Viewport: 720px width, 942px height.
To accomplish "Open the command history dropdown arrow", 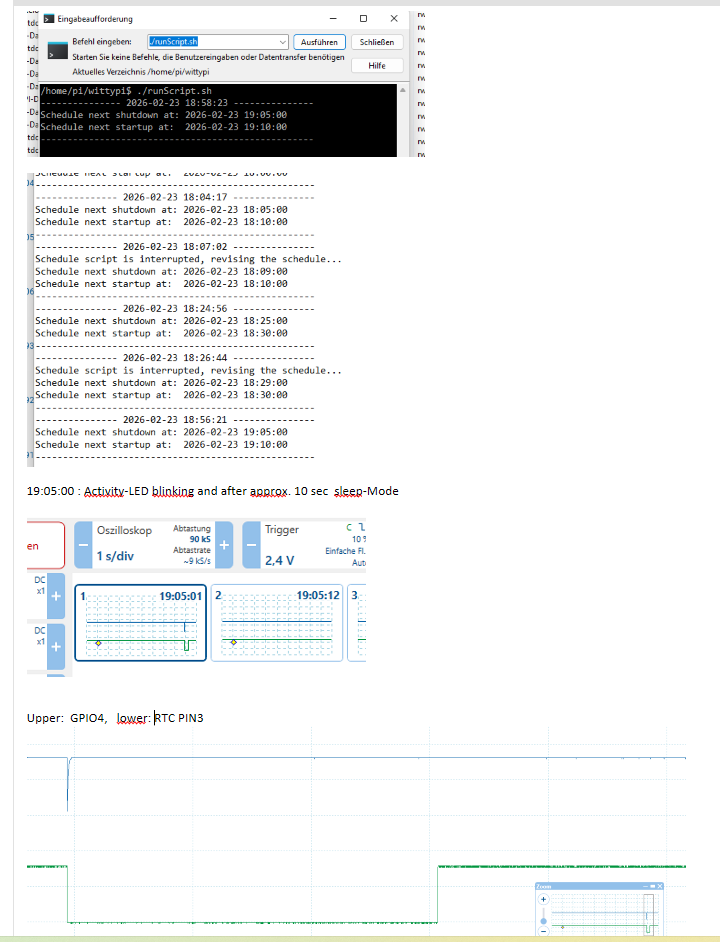I will (x=282, y=42).
